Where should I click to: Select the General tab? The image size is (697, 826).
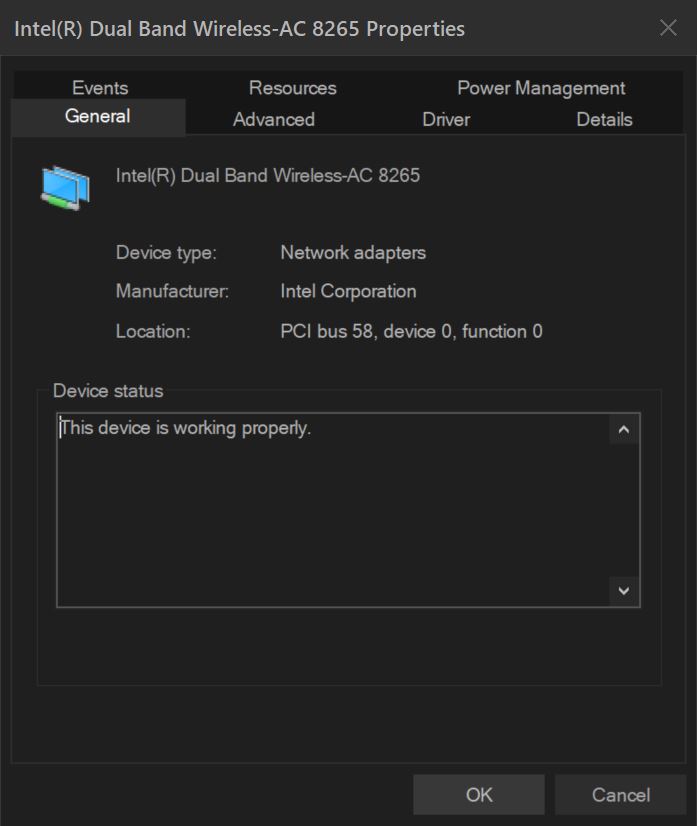pyautogui.click(x=98, y=116)
